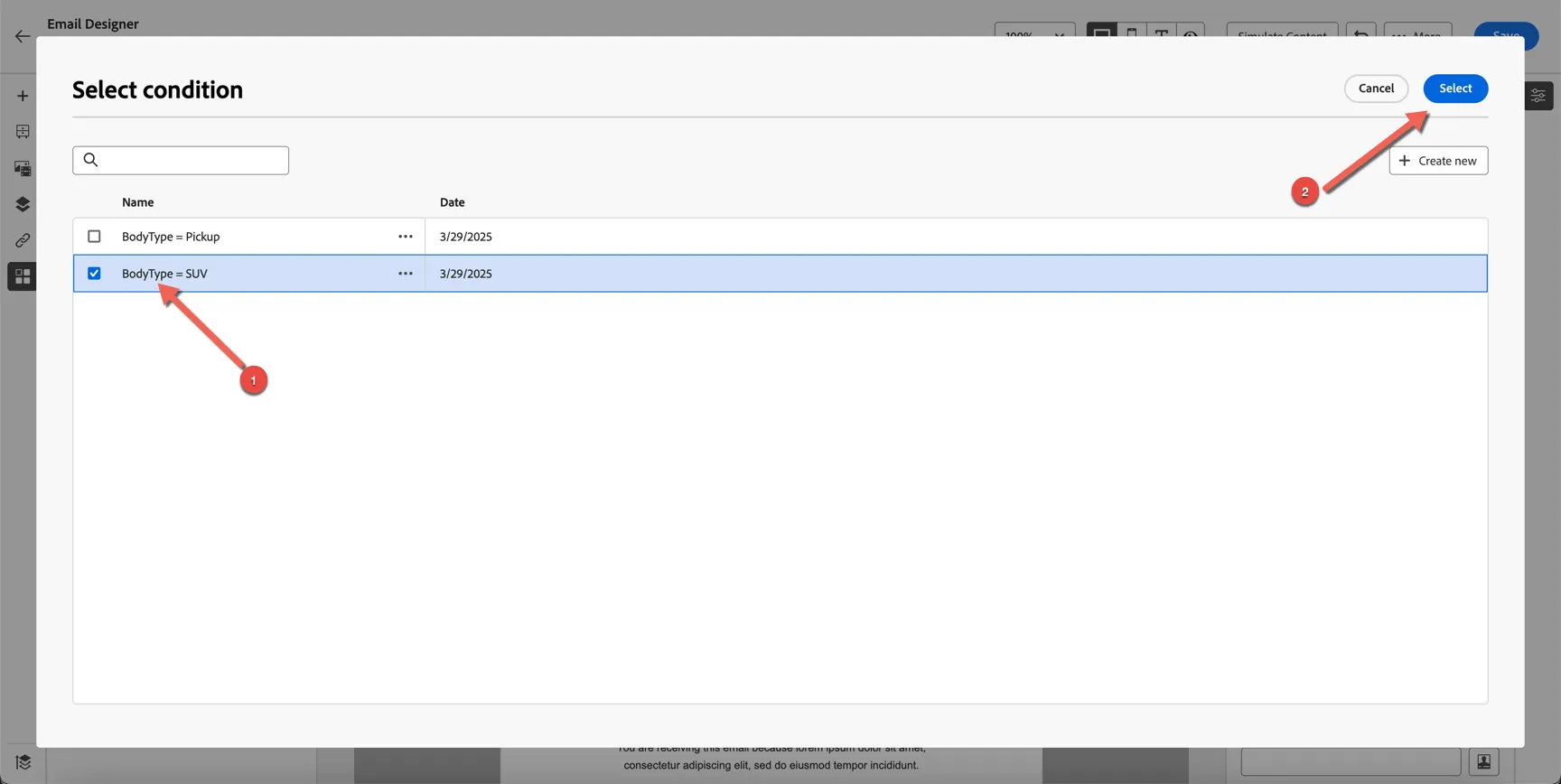The height and width of the screenshot is (784, 1561).
Task: Click the 3/29/2025 date in SUV row
Action: click(466, 274)
